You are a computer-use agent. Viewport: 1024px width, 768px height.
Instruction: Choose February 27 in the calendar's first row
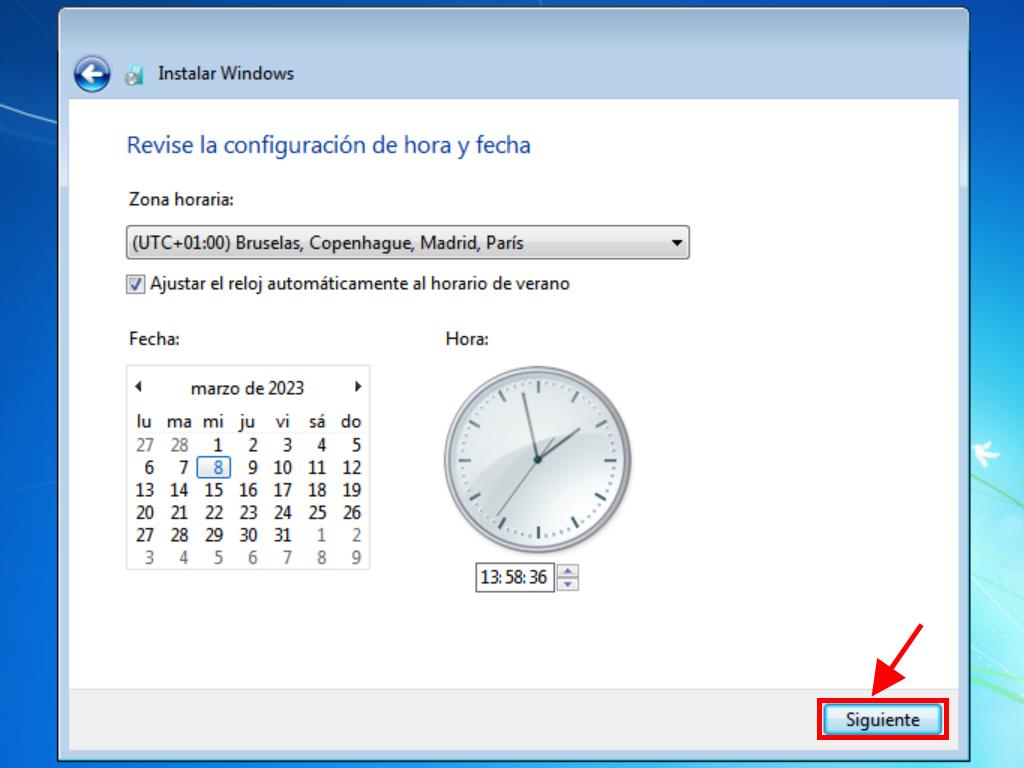tap(145, 445)
